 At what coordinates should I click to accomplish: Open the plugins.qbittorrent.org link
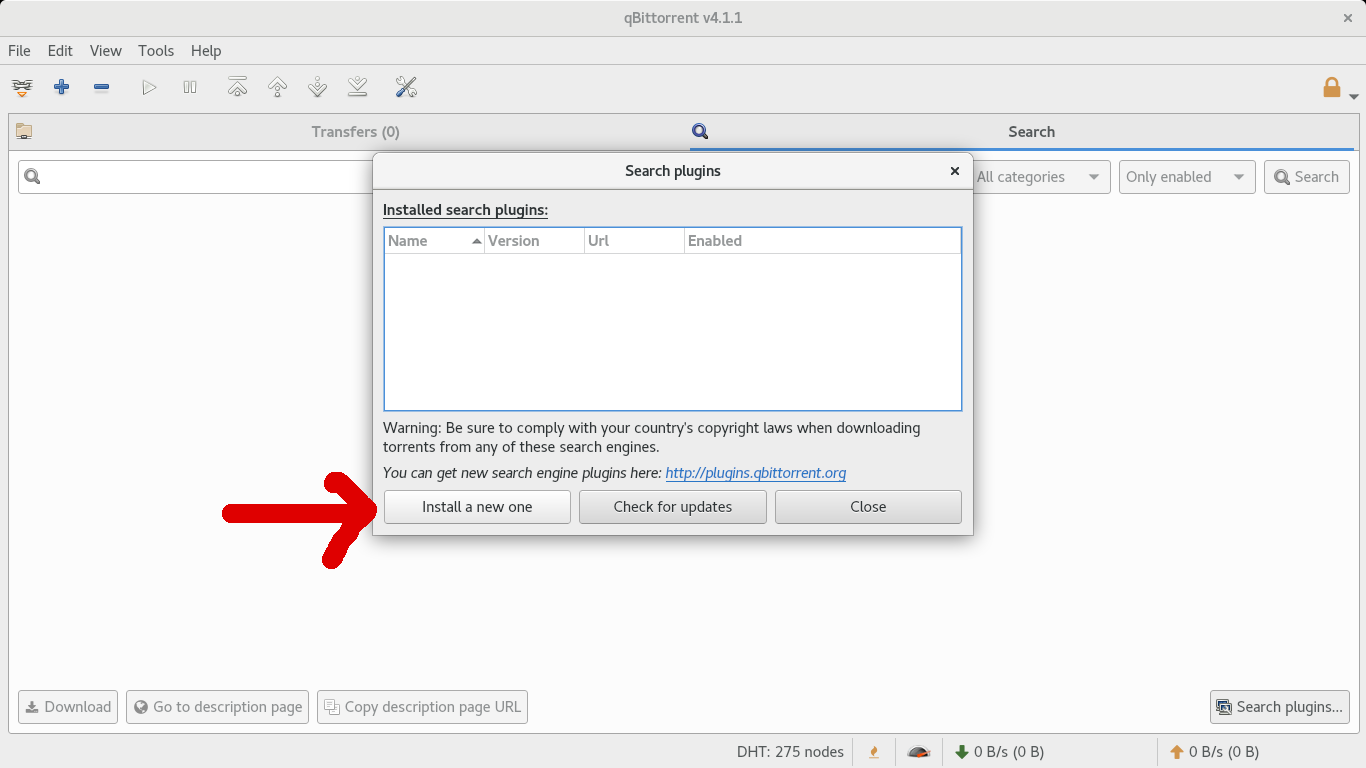click(x=756, y=473)
